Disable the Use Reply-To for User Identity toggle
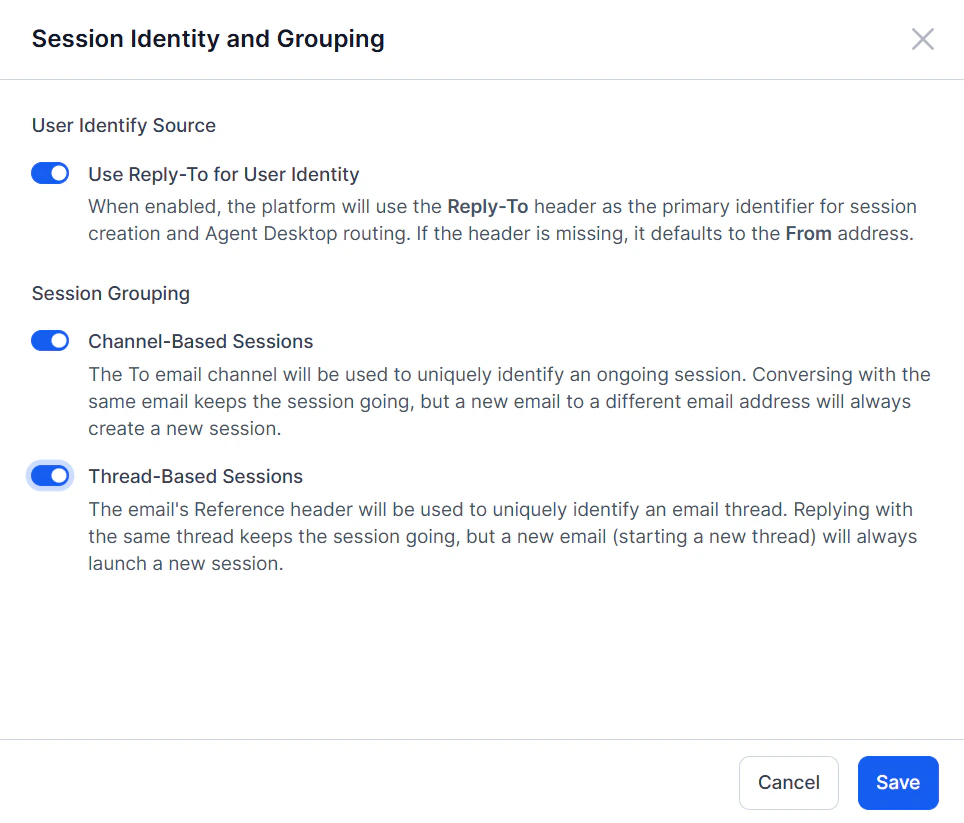The width and height of the screenshot is (964, 823). coord(50,173)
